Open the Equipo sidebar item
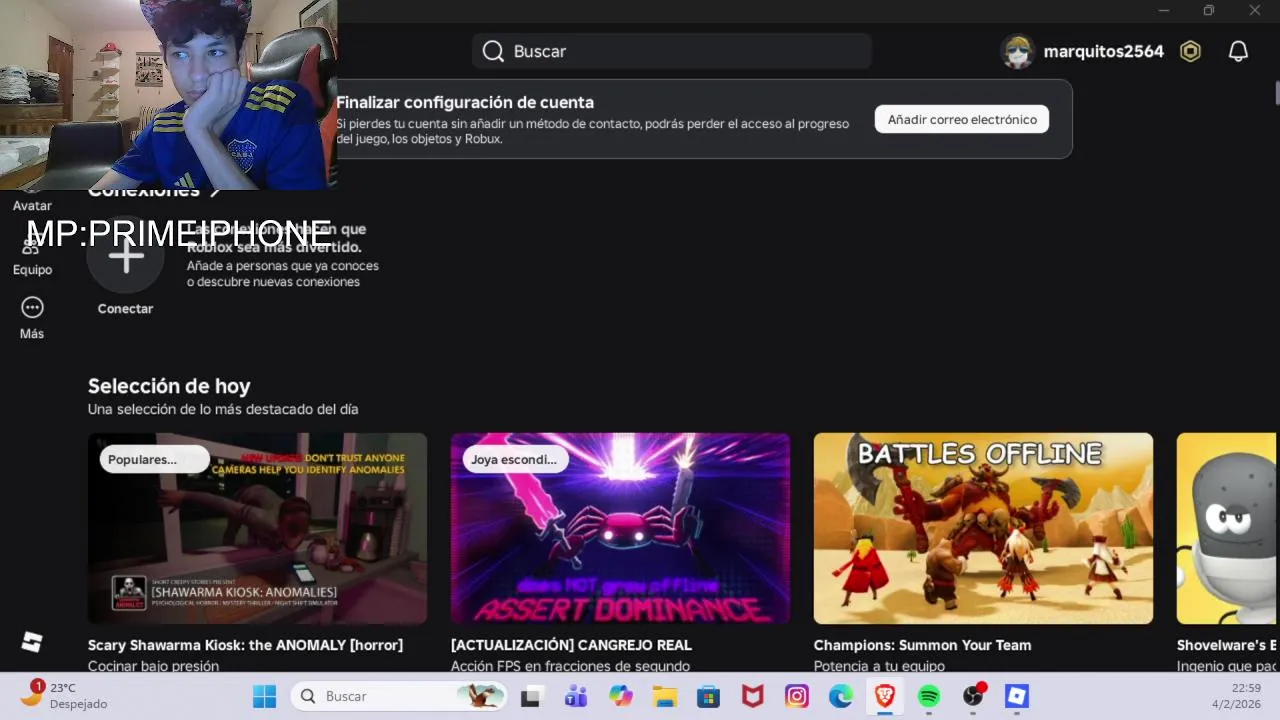This screenshot has height=720, width=1280. pos(32,257)
